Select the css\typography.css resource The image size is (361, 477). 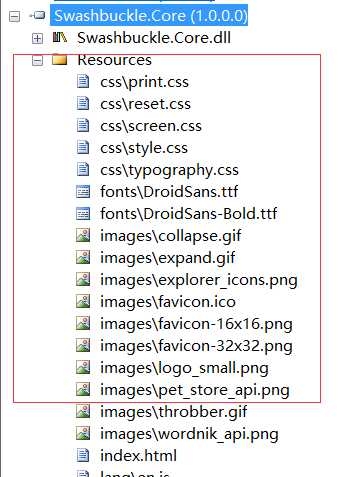[169, 170]
